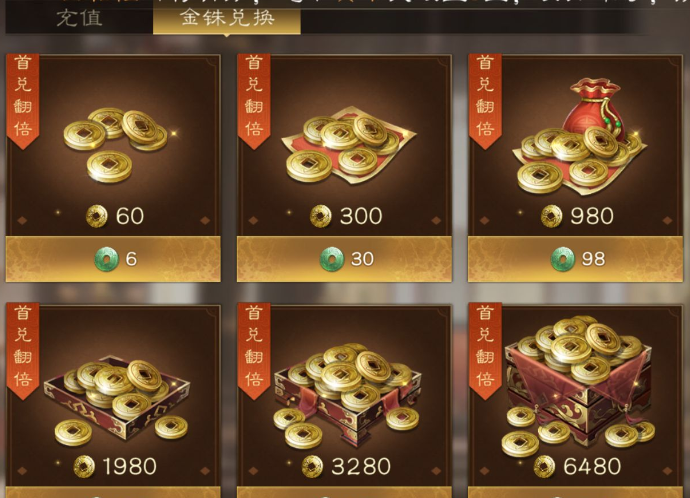The width and height of the screenshot is (690, 498).
Task: Select the 金铢兑换 tab
Action: (227, 19)
